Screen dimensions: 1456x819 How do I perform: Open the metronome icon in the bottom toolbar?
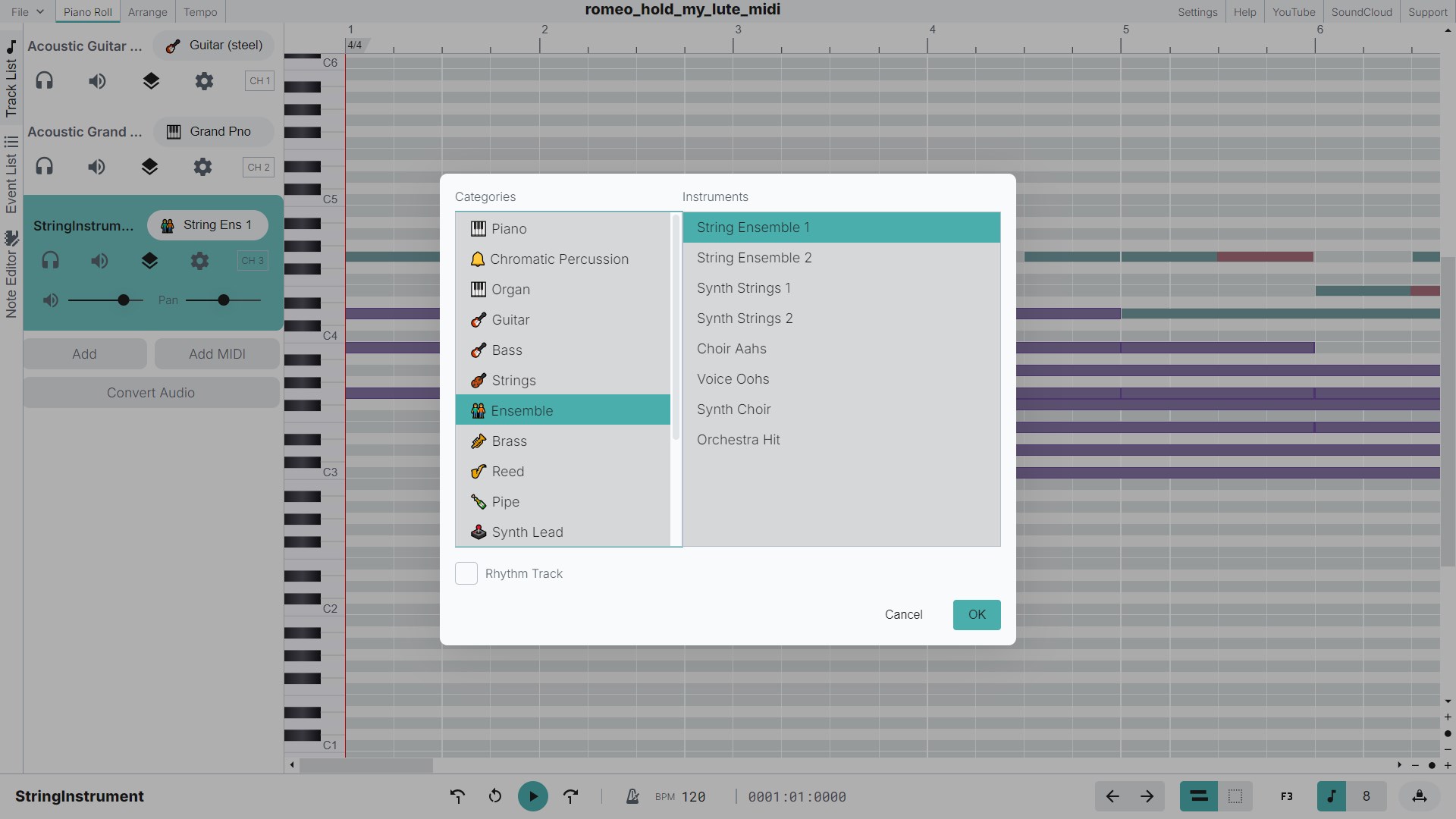pyautogui.click(x=632, y=796)
